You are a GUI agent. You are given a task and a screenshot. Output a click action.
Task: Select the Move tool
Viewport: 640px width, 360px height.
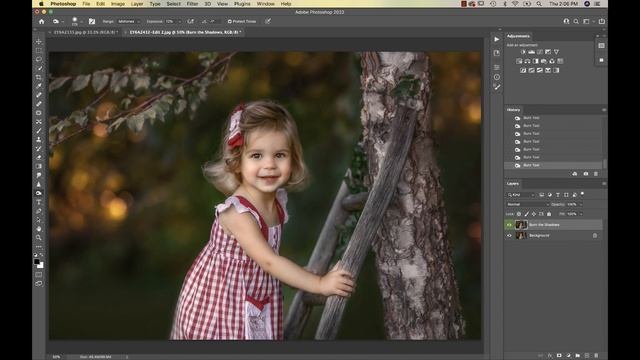click(x=39, y=42)
